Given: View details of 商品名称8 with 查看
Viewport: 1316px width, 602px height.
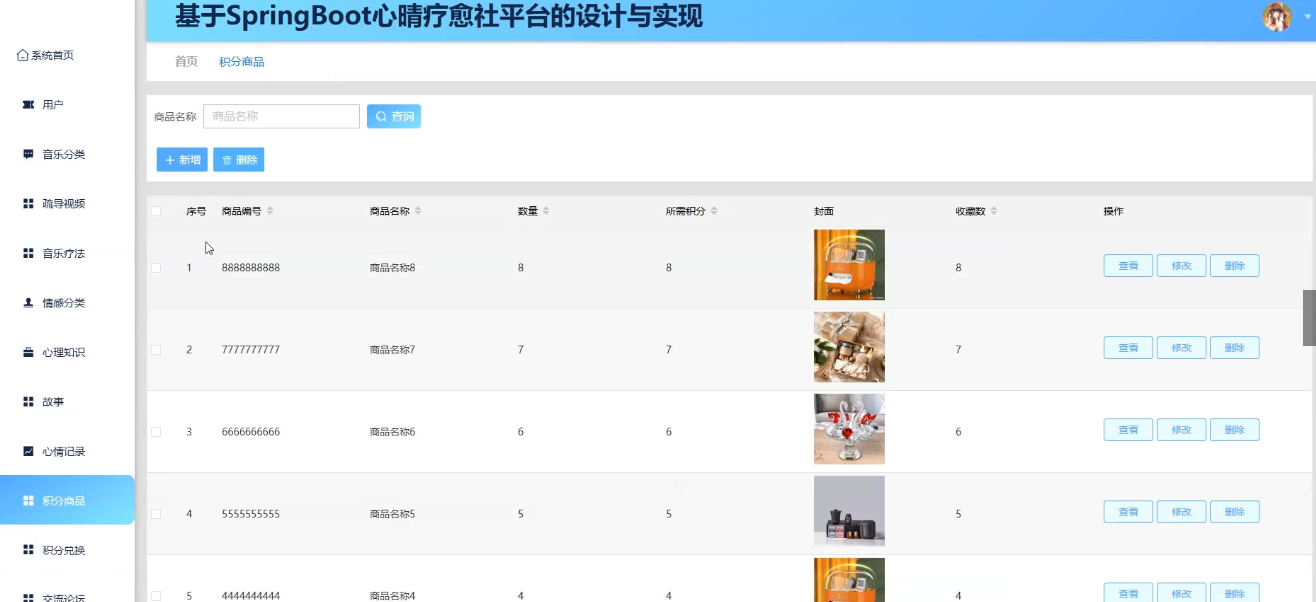Looking at the screenshot, I should click(1128, 266).
